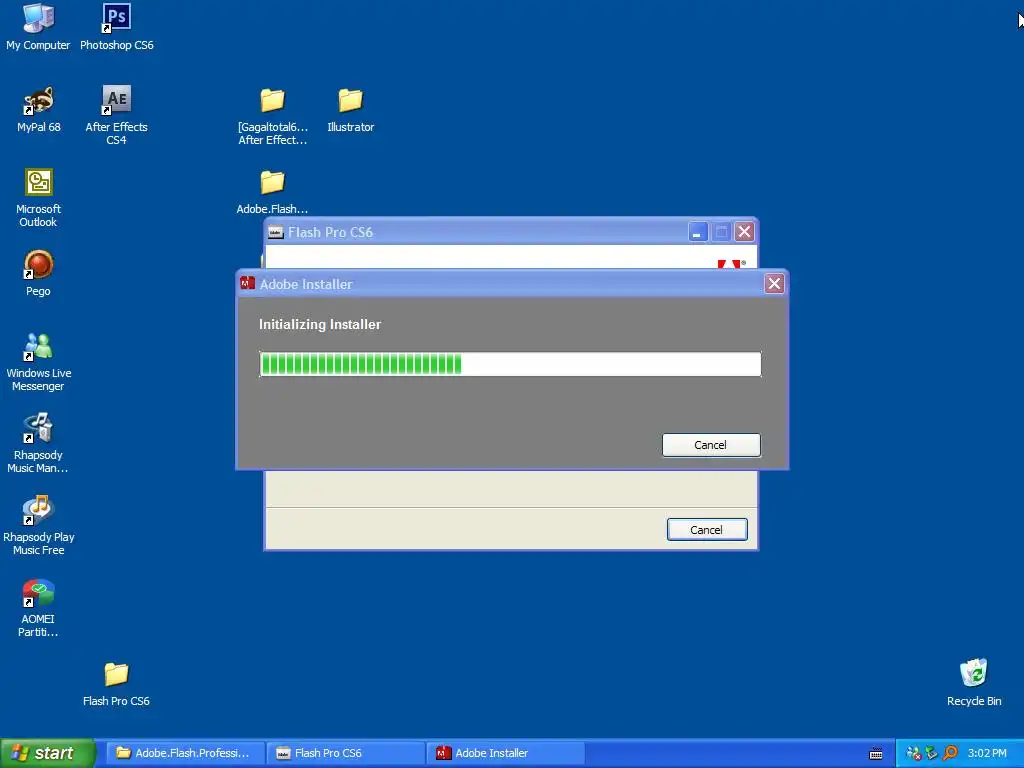Switch to Adobe Installer taskbar button
This screenshot has width=1024, height=768.
(x=505, y=753)
